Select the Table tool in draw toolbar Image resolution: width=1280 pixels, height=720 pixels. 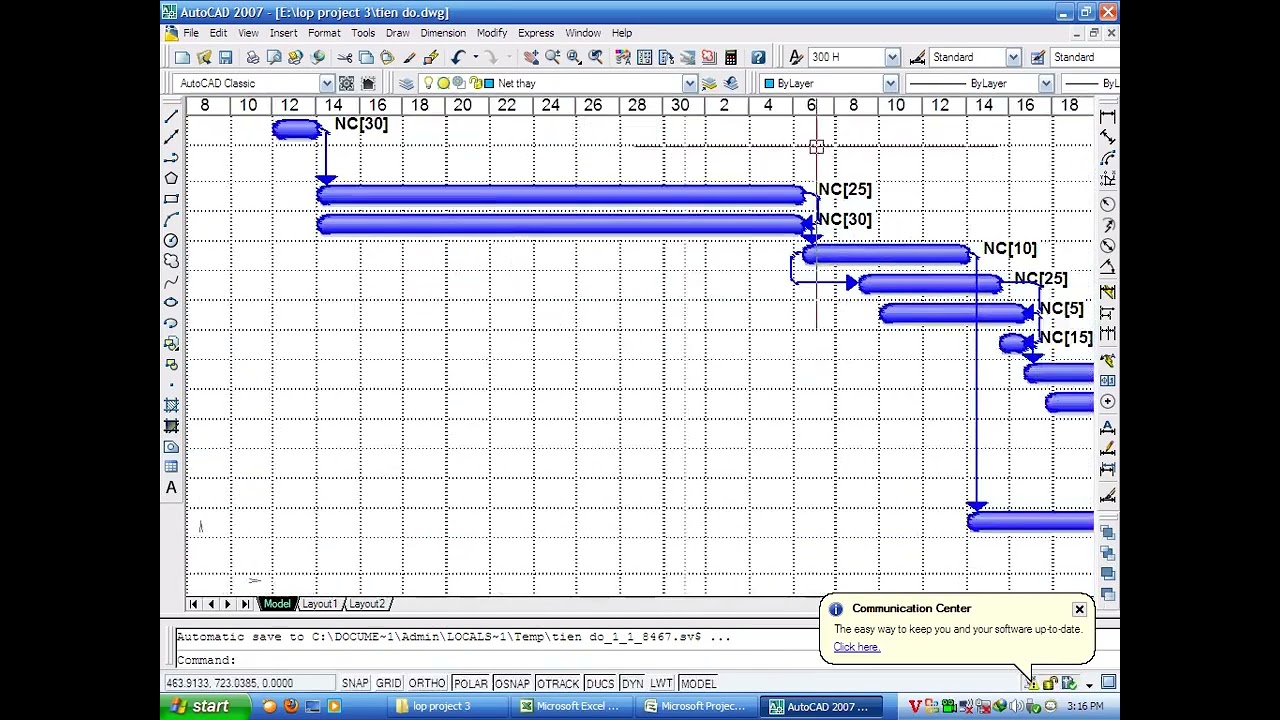coord(171,467)
